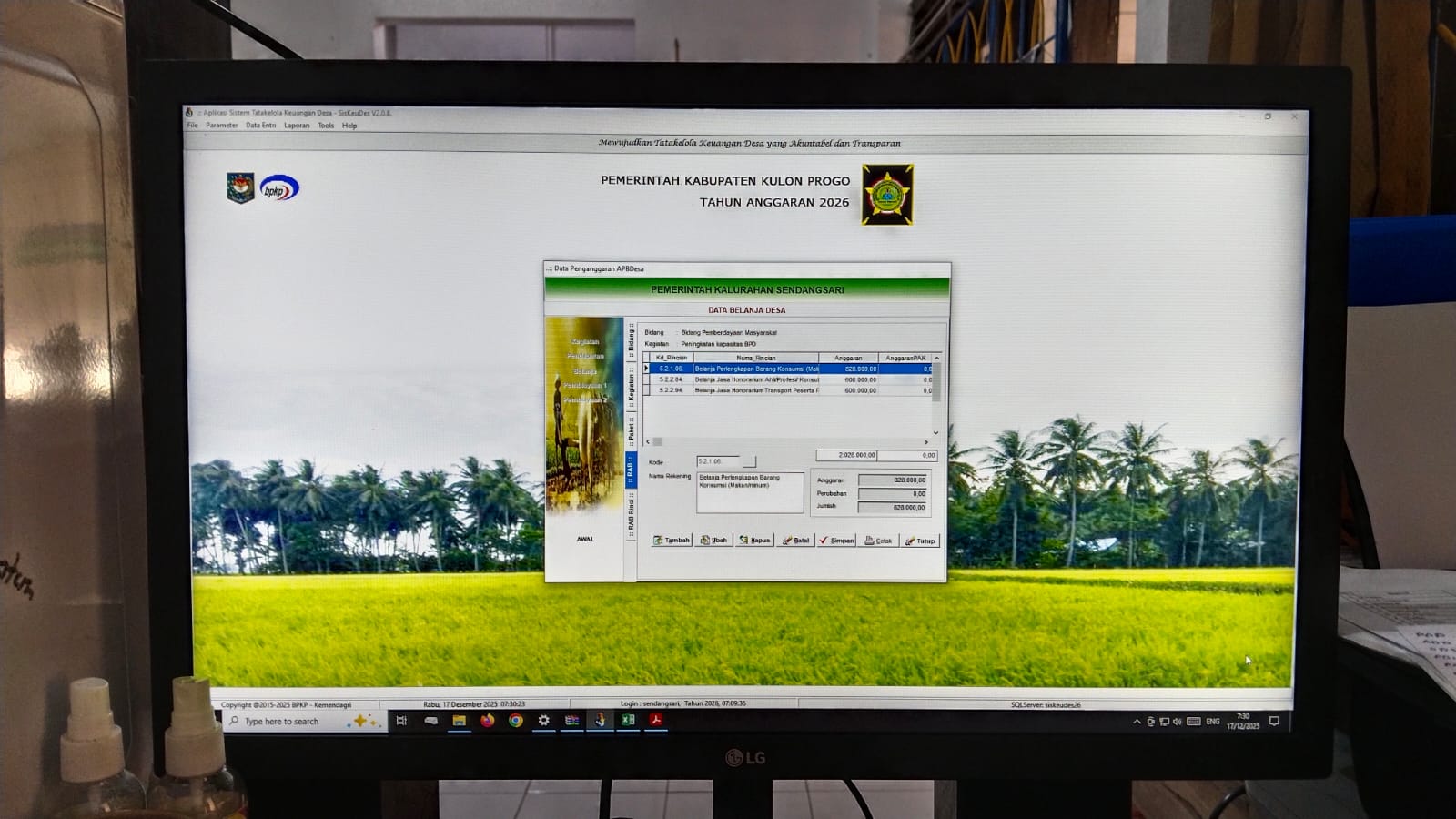Click the Hapus delete button

[755, 541]
